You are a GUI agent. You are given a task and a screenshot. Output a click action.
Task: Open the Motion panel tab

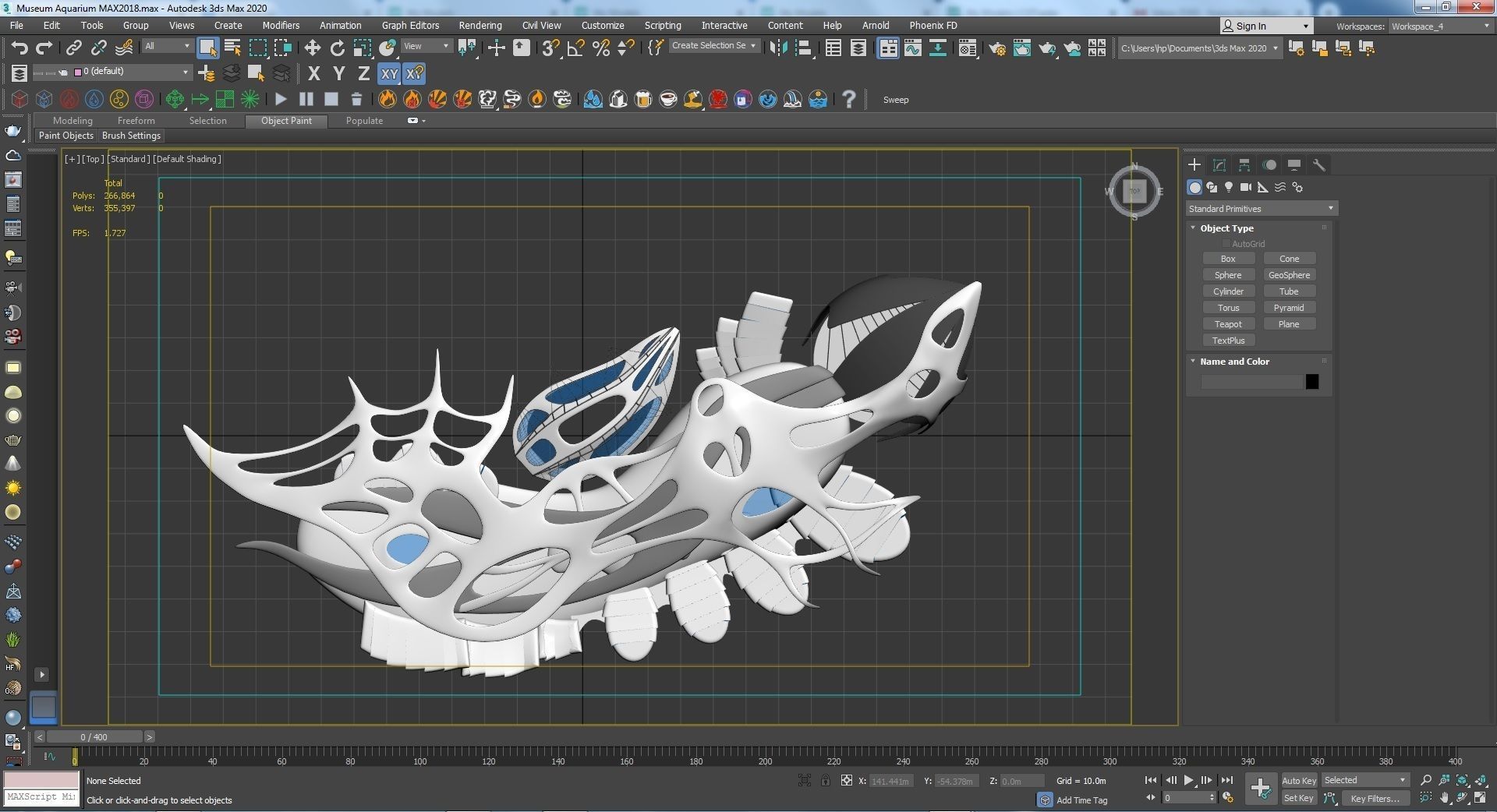[1269, 165]
